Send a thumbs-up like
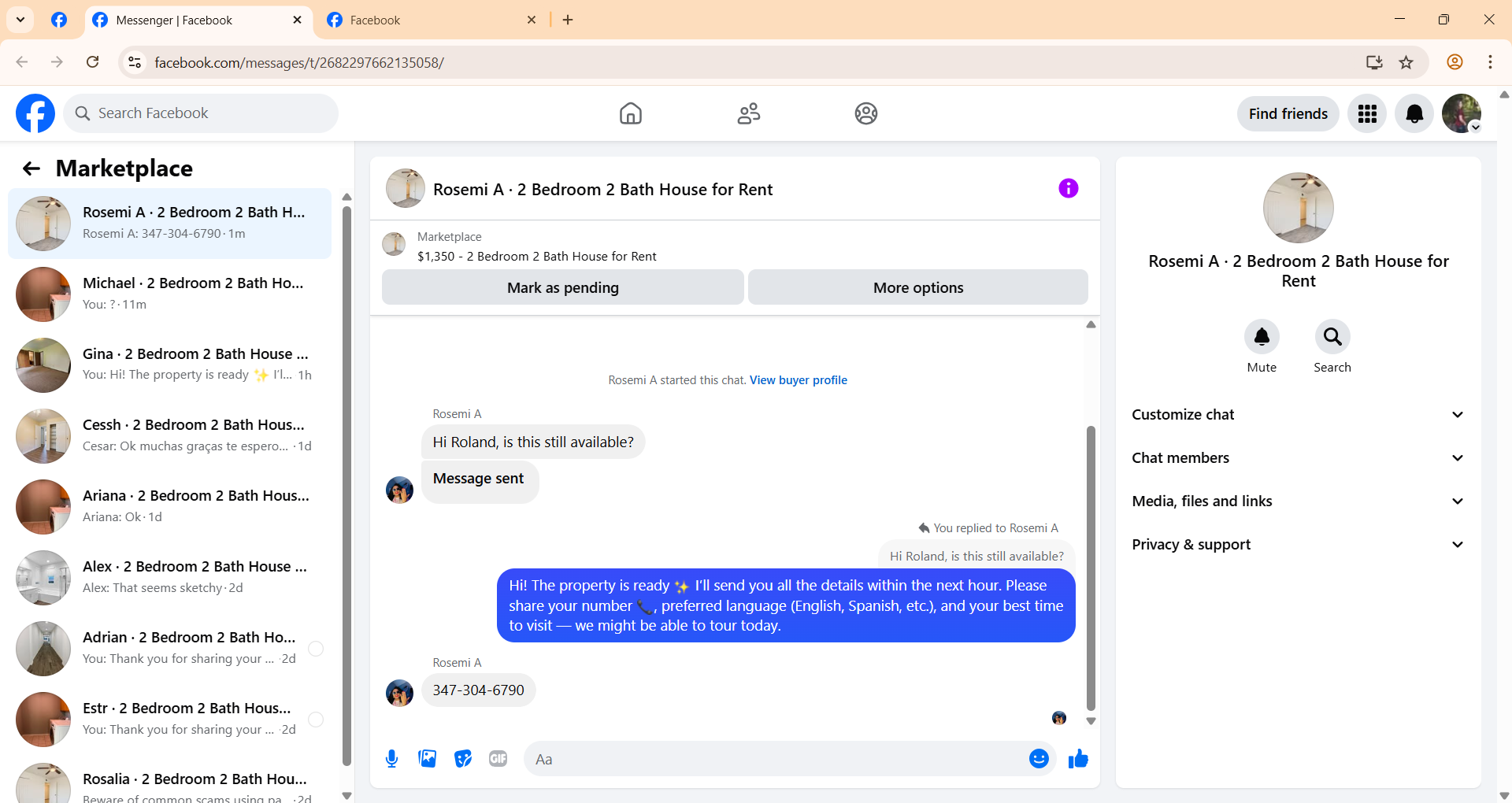This screenshot has height=803, width=1512. (x=1078, y=759)
